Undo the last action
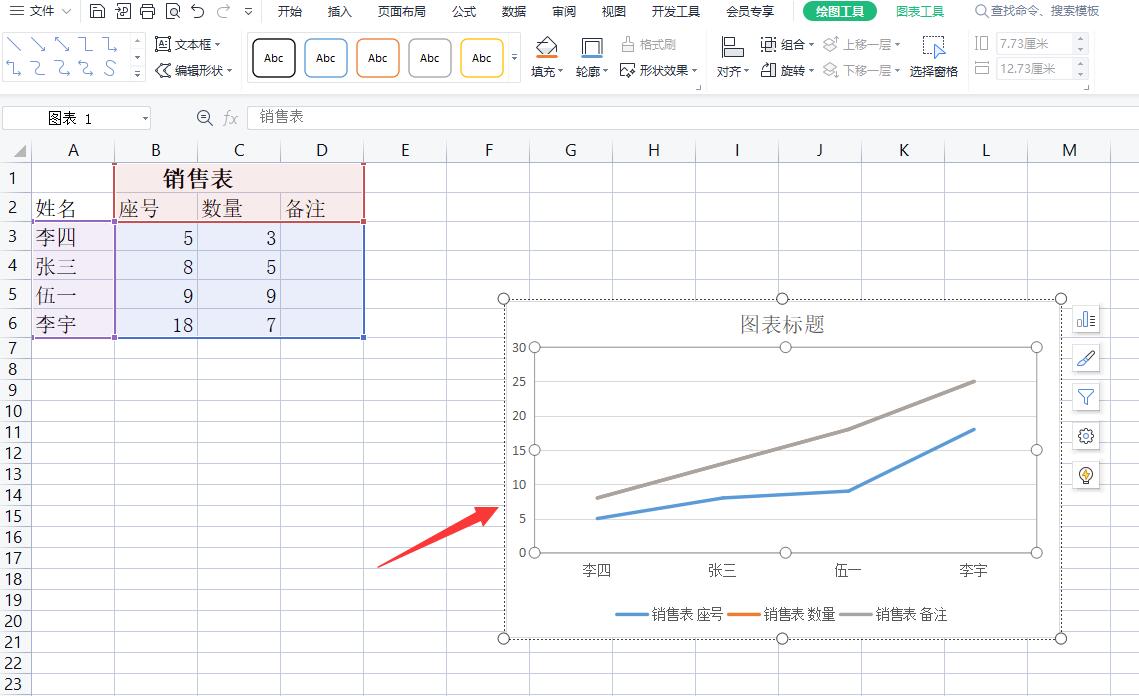This screenshot has height=696, width=1139. 198,12
